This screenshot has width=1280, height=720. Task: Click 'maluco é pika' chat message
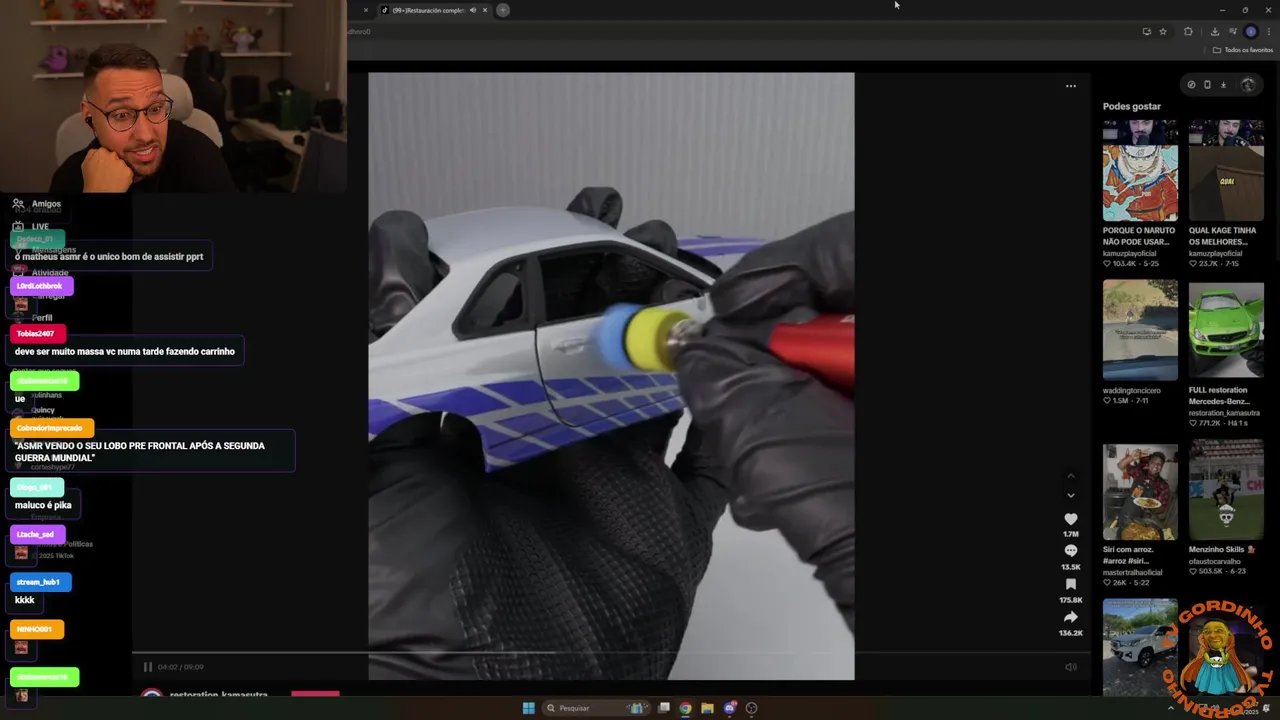pyautogui.click(x=43, y=505)
